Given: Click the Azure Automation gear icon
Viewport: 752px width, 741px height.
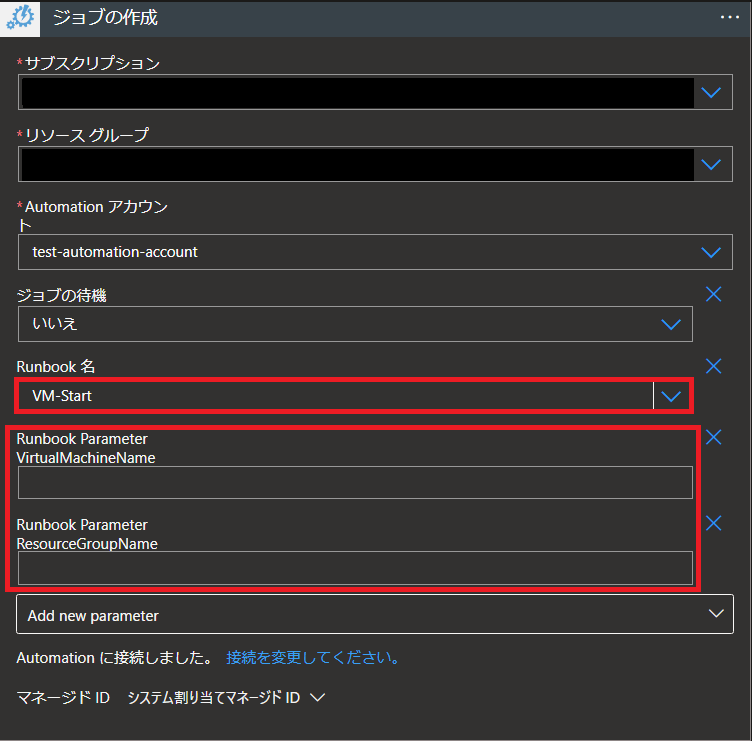Looking at the screenshot, I should point(20,18).
